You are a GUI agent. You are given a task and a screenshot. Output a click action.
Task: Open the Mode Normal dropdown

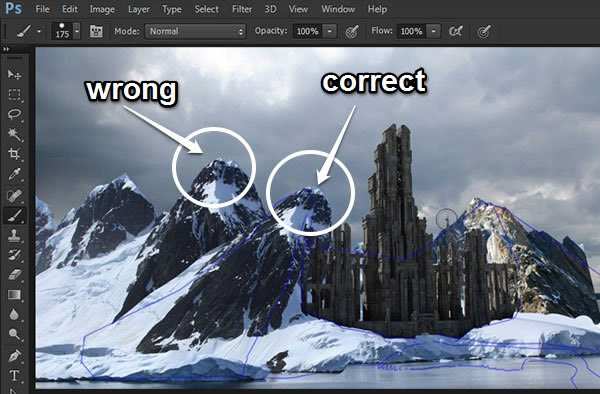click(195, 31)
